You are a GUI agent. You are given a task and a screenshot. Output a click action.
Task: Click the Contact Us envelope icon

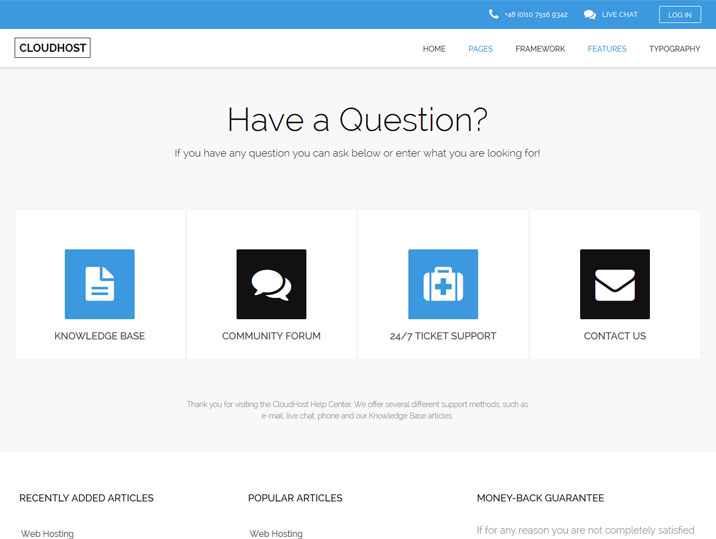coord(615,284)
